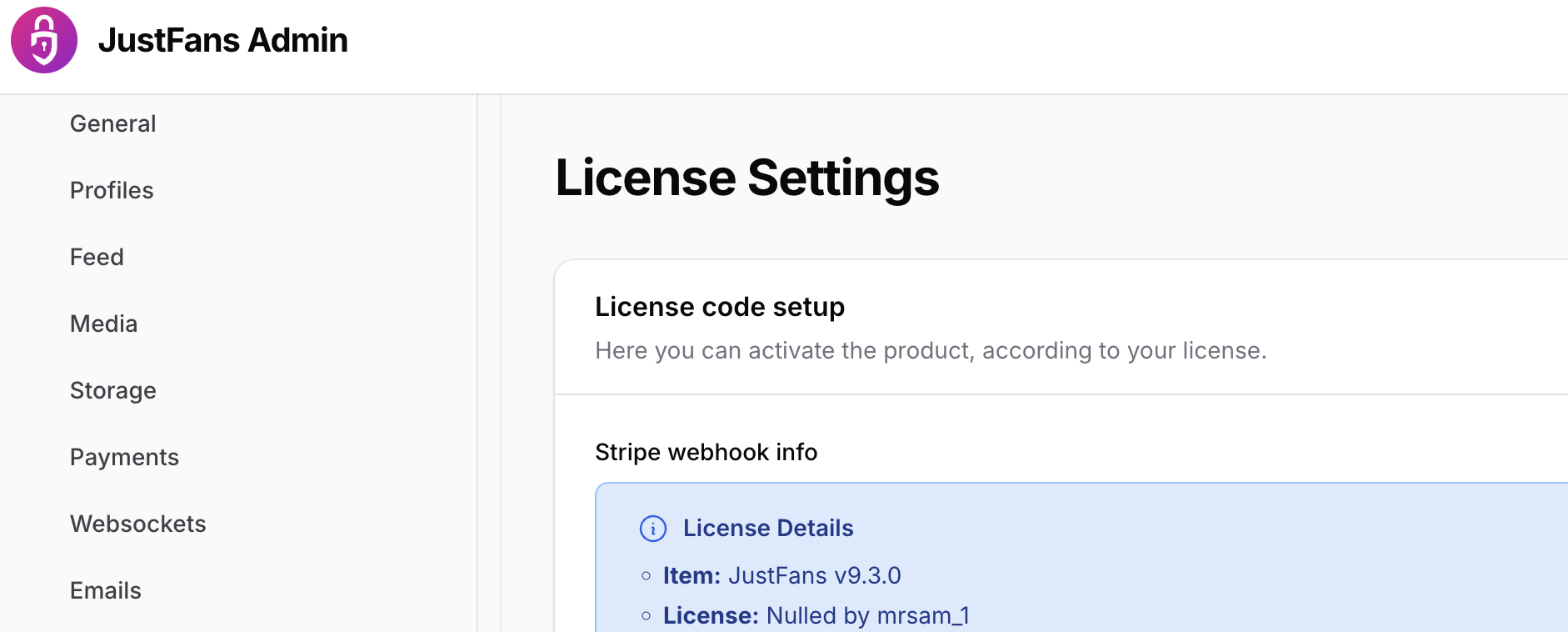Switch to Media settings
The width and height of the screenshot is (1568, 632).
pos(103,324)
